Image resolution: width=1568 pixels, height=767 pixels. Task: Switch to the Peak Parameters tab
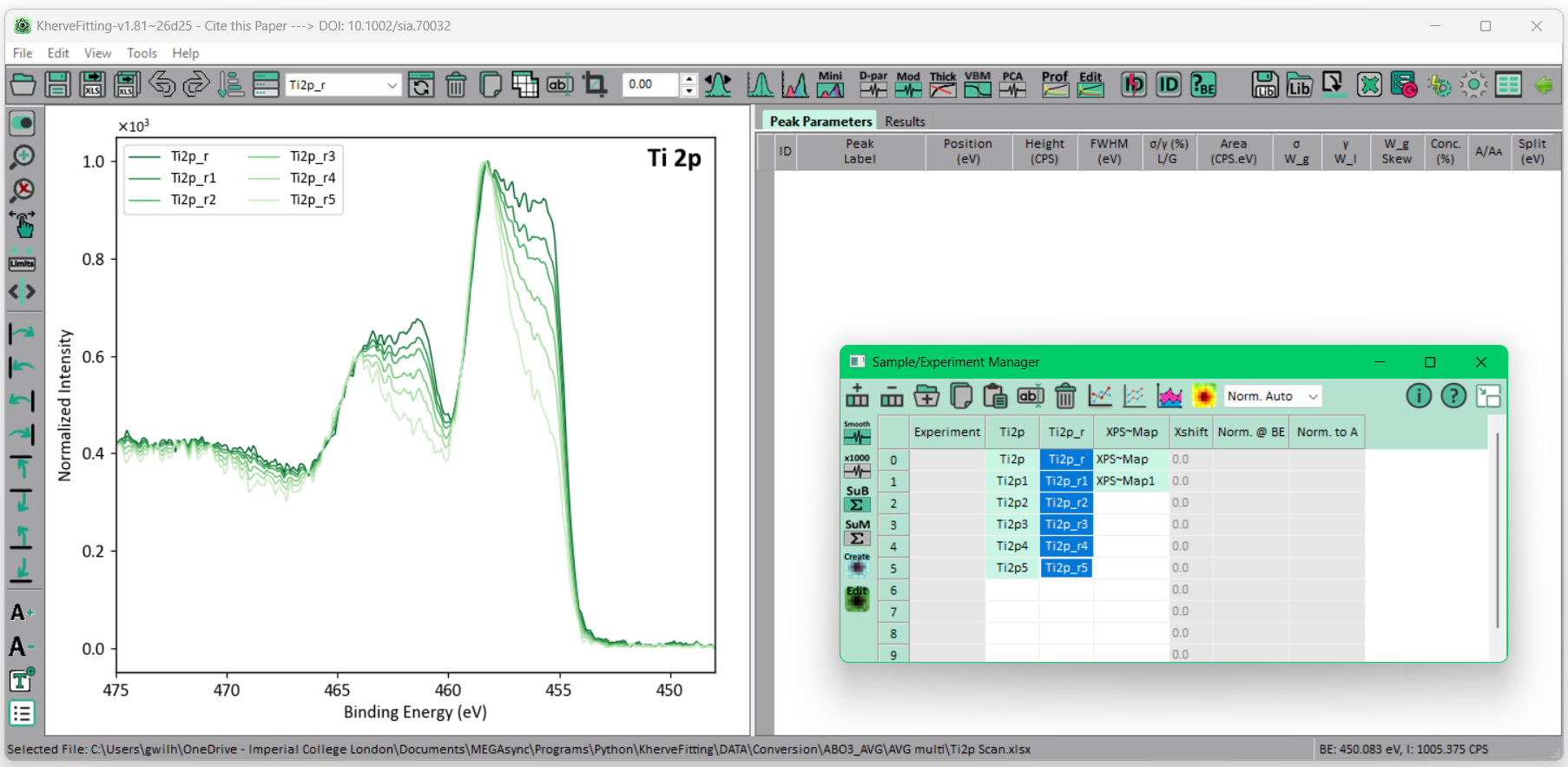(820, 122)
